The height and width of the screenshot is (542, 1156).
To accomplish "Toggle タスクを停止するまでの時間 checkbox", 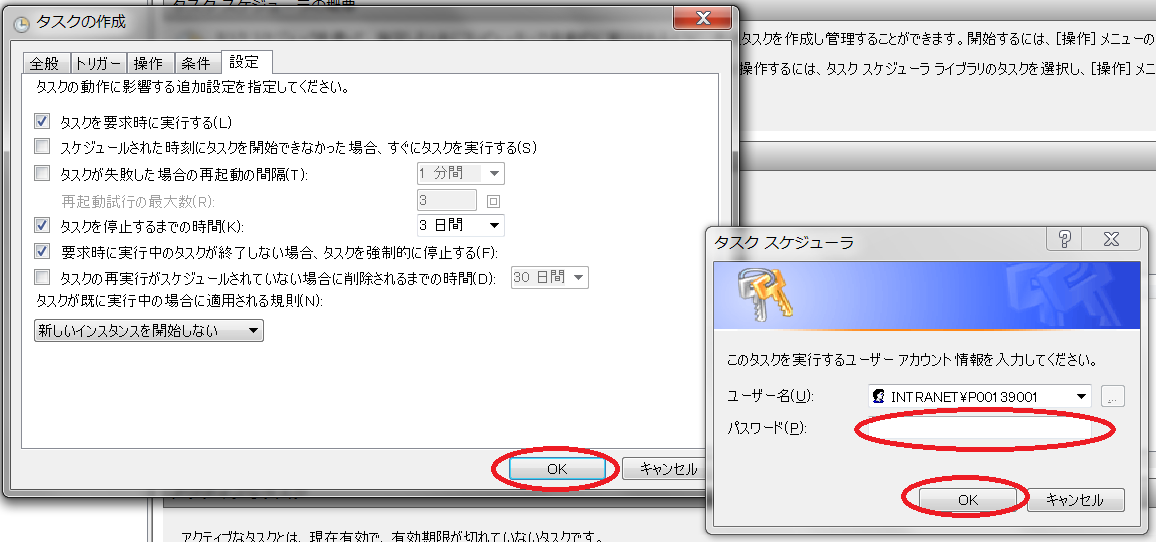I will (x=42, y=226).
